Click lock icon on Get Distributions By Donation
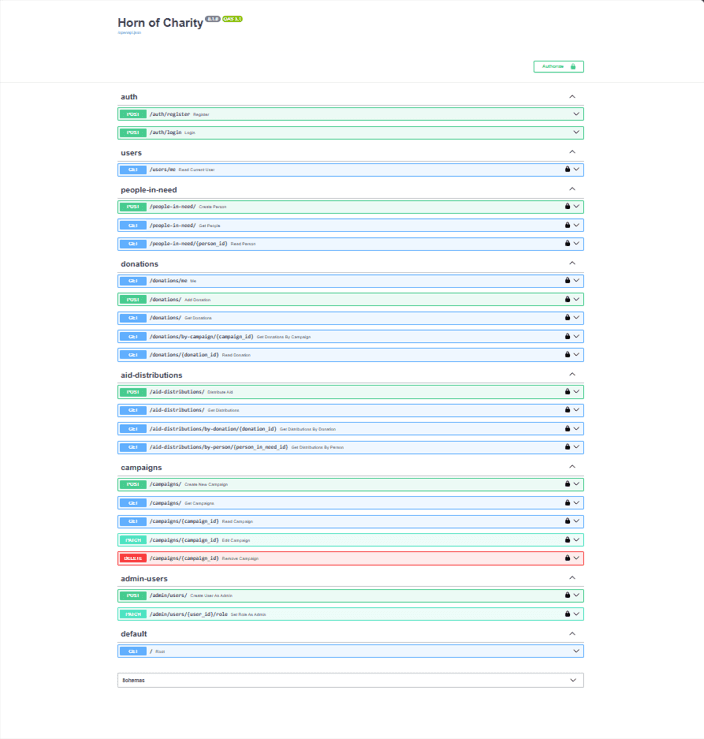This screenshot has width=704, height=739. pyautogui.click(x=567, y=429)
